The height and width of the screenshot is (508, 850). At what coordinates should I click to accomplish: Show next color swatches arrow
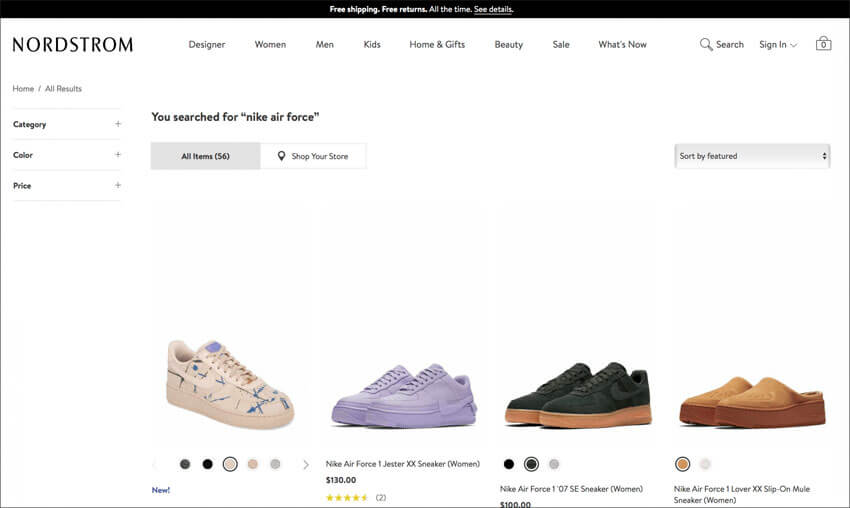[x=306, y=465]
